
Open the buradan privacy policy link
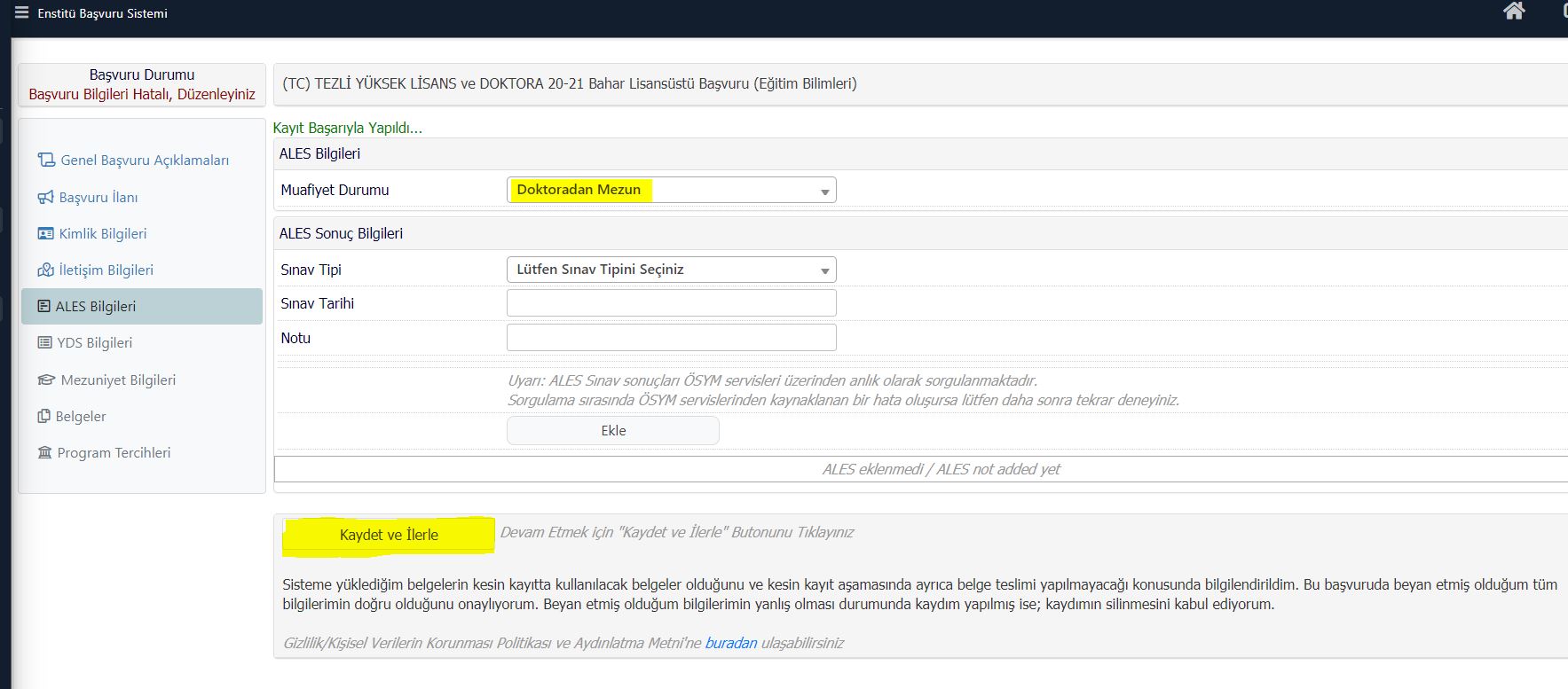tap(731, 643)
